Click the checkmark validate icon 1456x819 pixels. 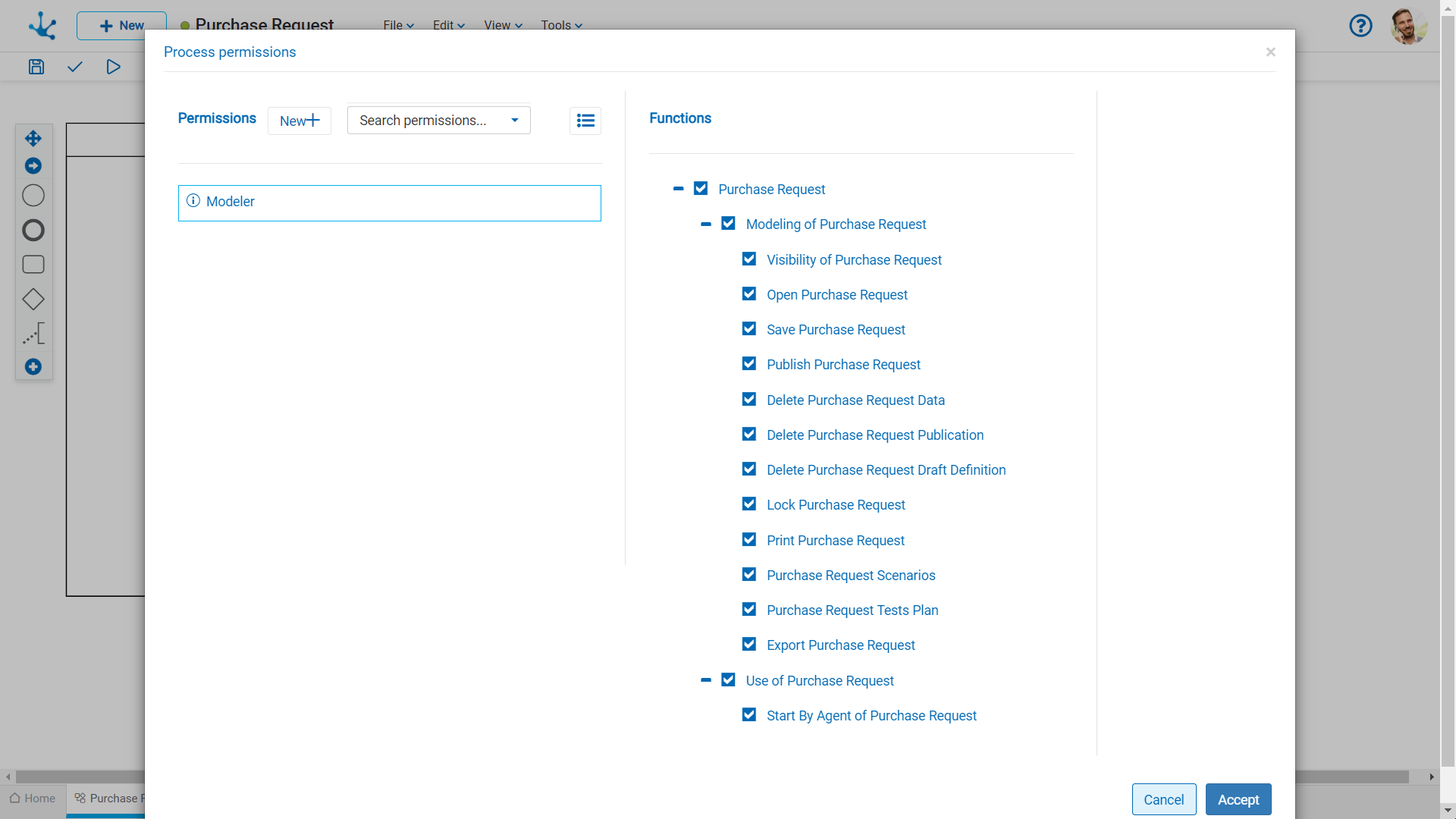coord(74,67)
